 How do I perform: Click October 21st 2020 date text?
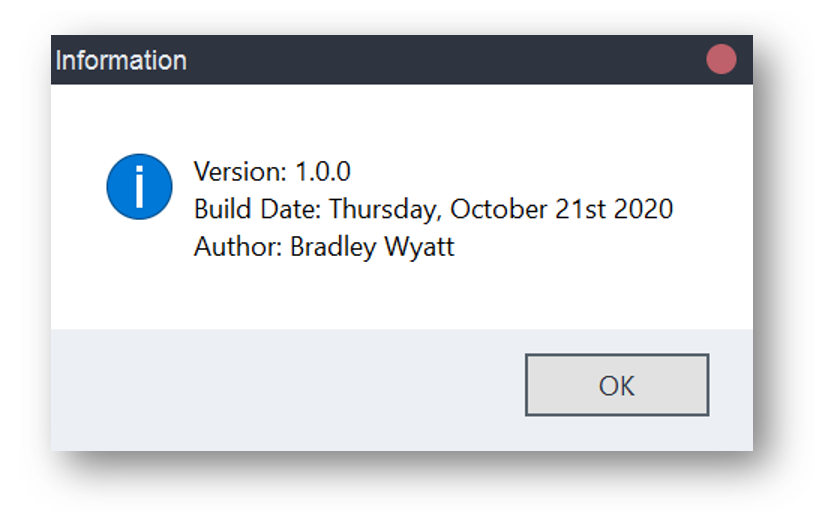tap(561, 209)
